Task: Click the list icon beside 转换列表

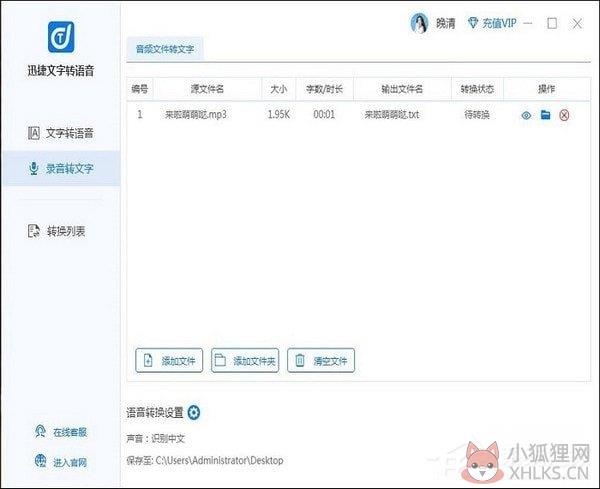Action: pos(34,231)
